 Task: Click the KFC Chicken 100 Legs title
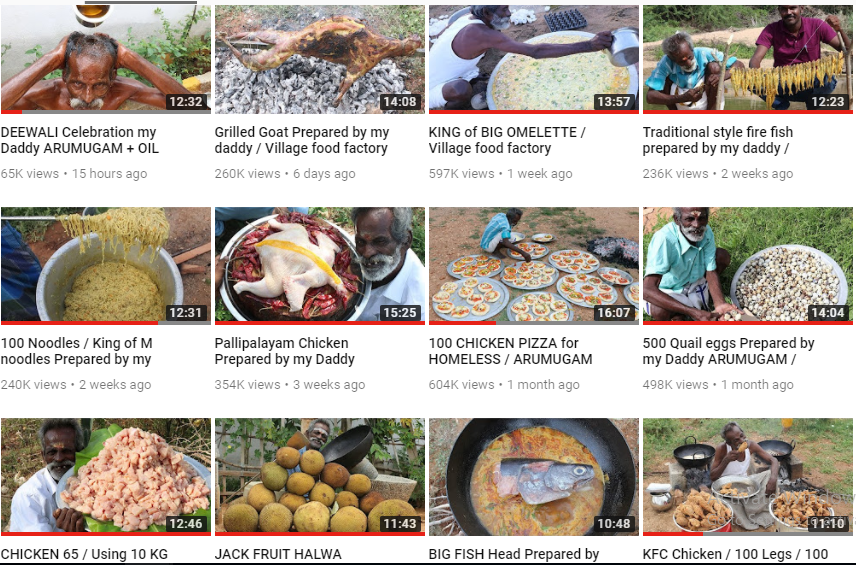pyautogui.click(x=735, y=554)
